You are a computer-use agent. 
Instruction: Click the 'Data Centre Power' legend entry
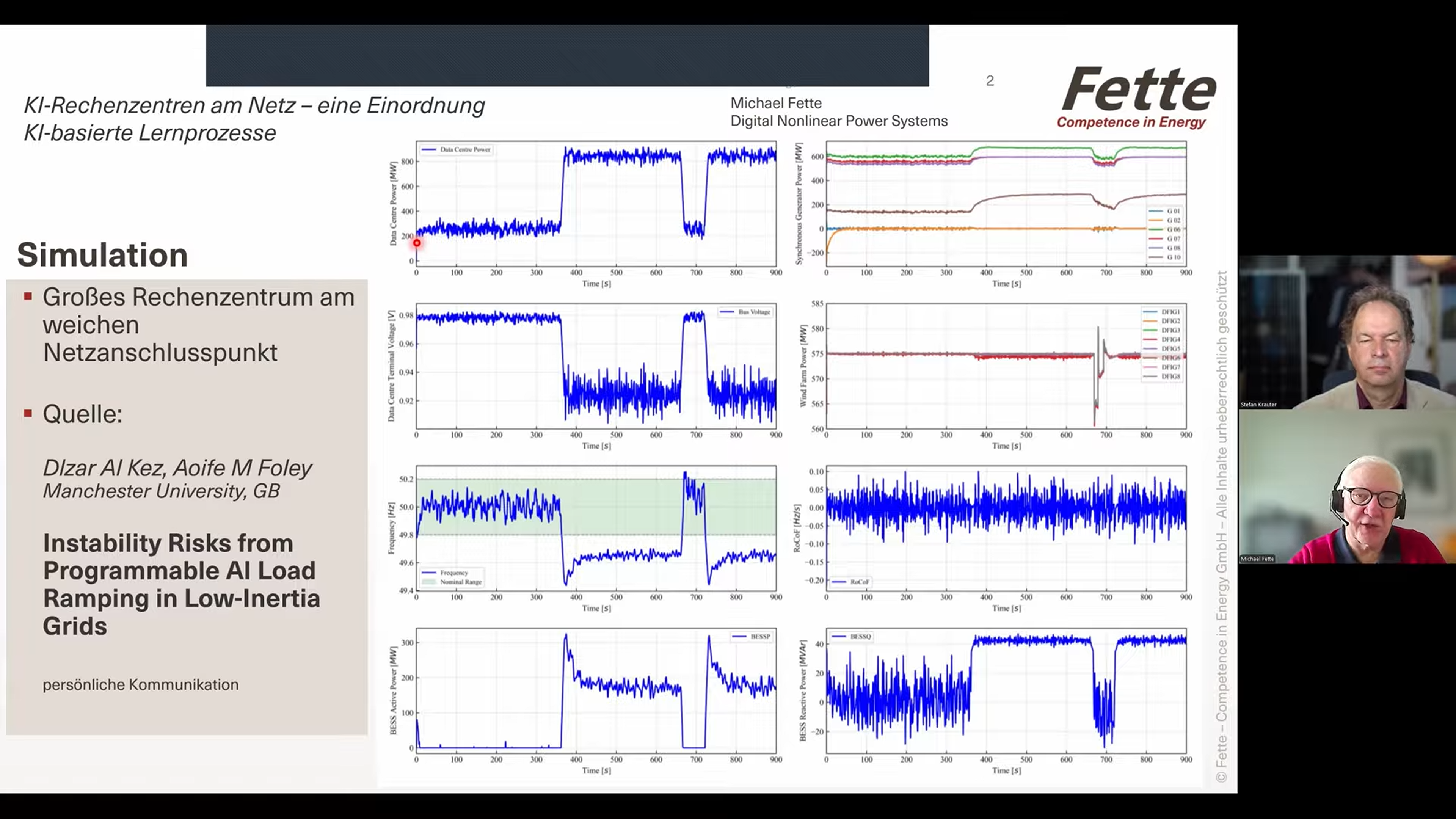[x=456, y=150]
